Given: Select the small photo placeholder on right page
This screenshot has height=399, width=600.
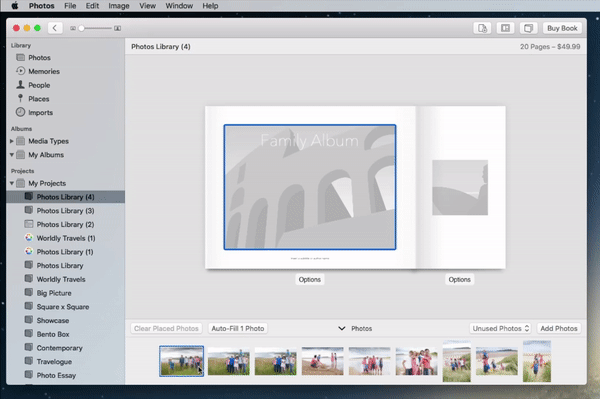Looking at the screenshot, I should (460, 187).
